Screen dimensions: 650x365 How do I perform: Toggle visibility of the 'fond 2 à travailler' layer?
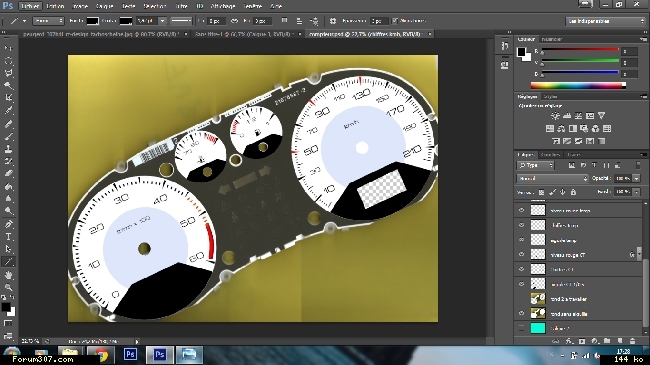(x=521, y=299)
